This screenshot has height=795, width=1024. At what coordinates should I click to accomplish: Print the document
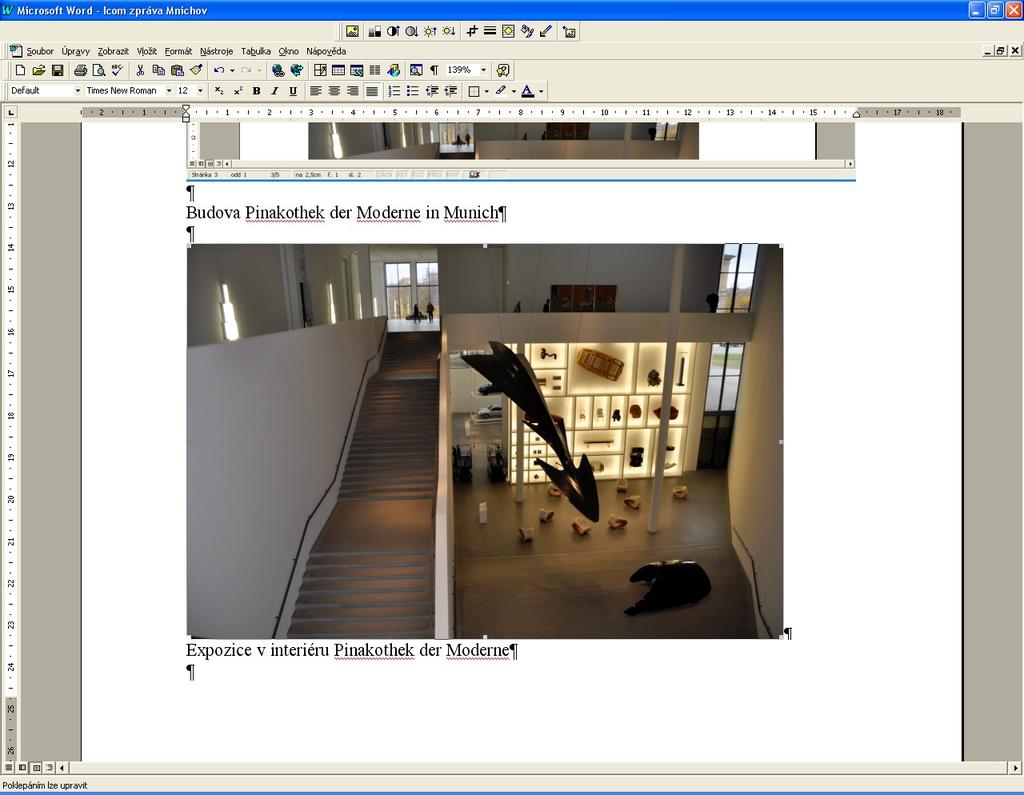pos(80,70)
